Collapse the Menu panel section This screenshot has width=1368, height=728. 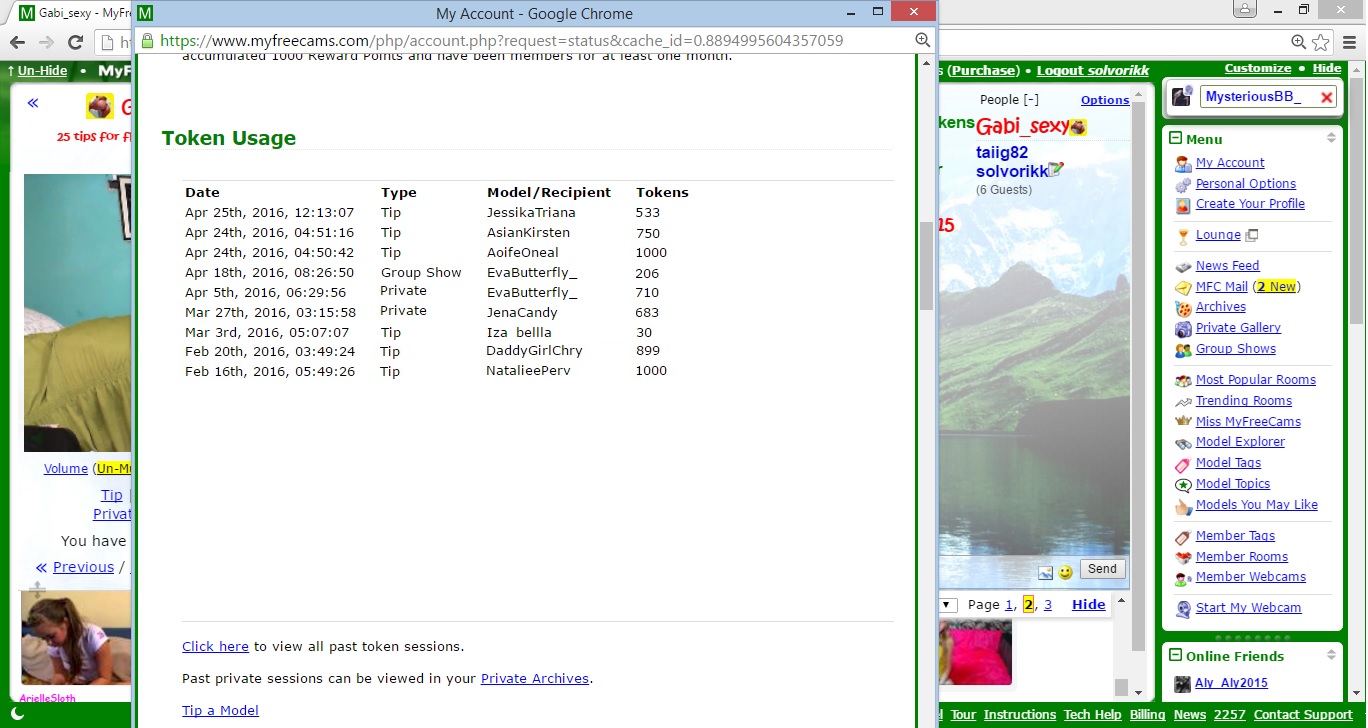point(1176,139)
